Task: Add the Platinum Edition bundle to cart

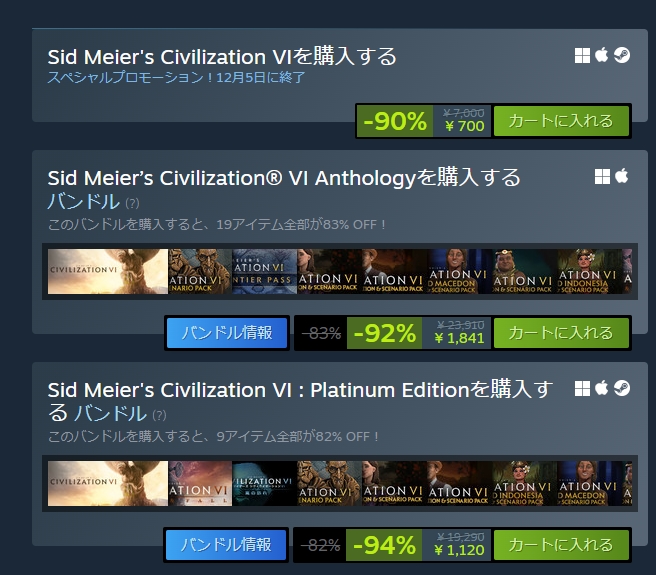Action: coord(560,545)
